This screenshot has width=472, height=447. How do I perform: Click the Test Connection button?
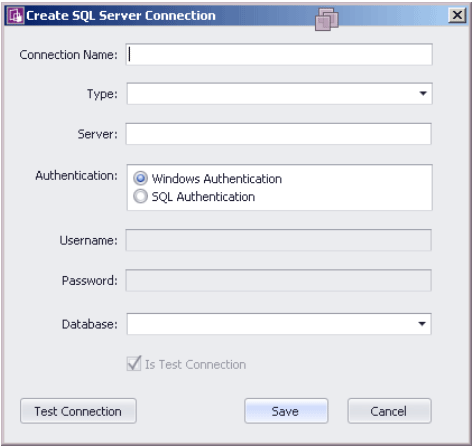coord(78,411)
